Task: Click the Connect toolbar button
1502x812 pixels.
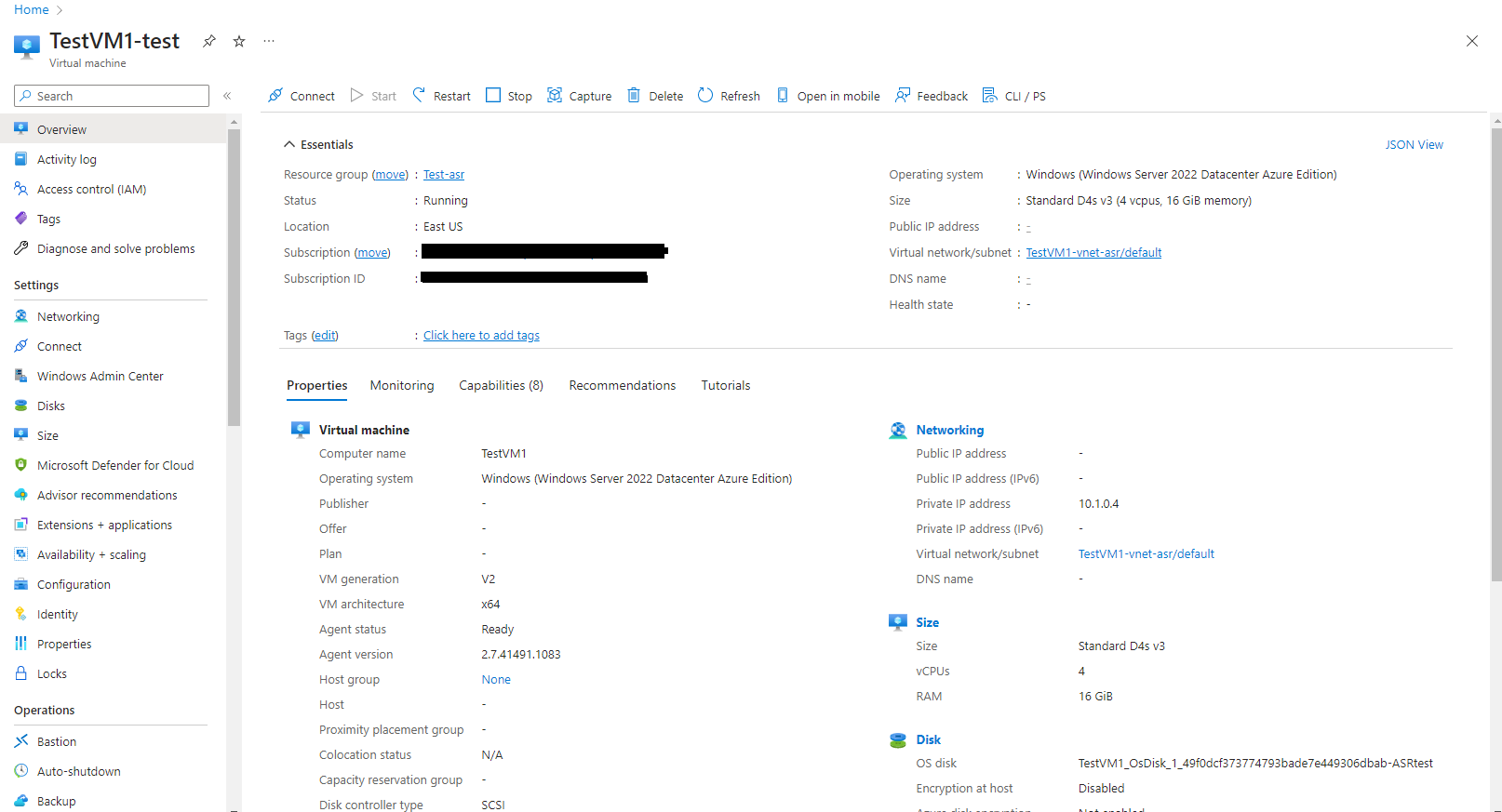Action: click(x=301, y=96)
